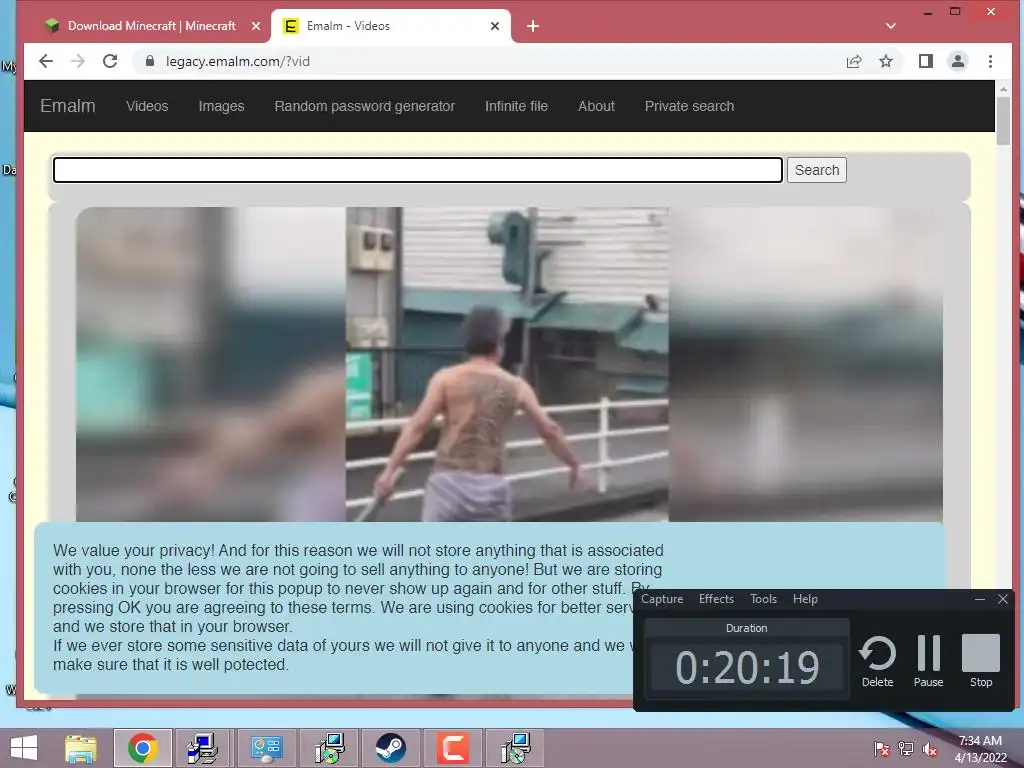This screenshot has height=768, width=1024.
Task: Open the recorder Help menu
Action: (x=805, y=599)
